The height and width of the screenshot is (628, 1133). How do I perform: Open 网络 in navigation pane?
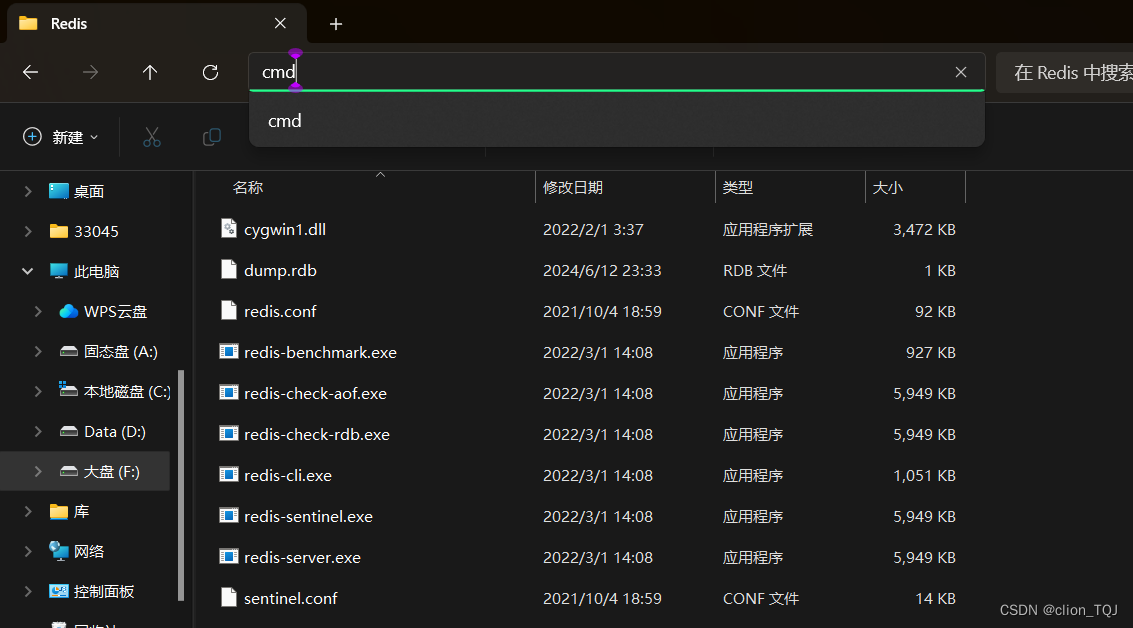click(77, 551)
